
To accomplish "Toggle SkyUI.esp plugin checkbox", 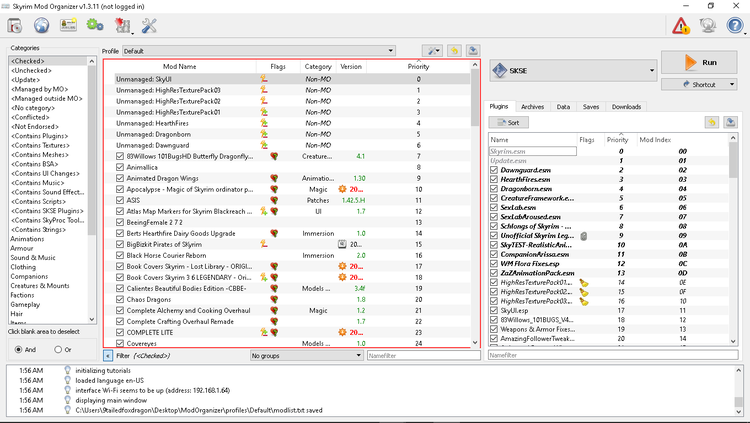I will [494, 311].
